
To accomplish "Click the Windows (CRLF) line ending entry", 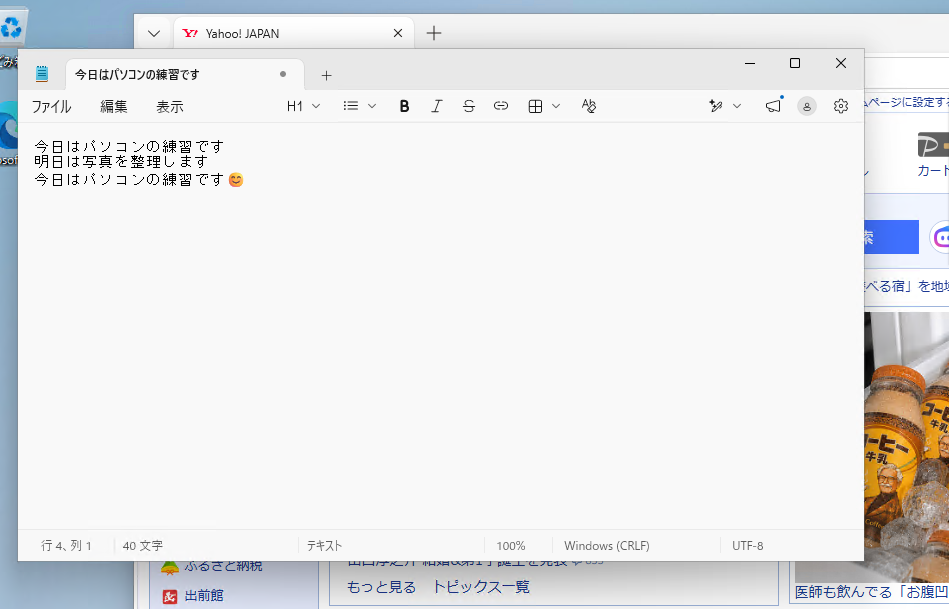I will coord(606,546).
